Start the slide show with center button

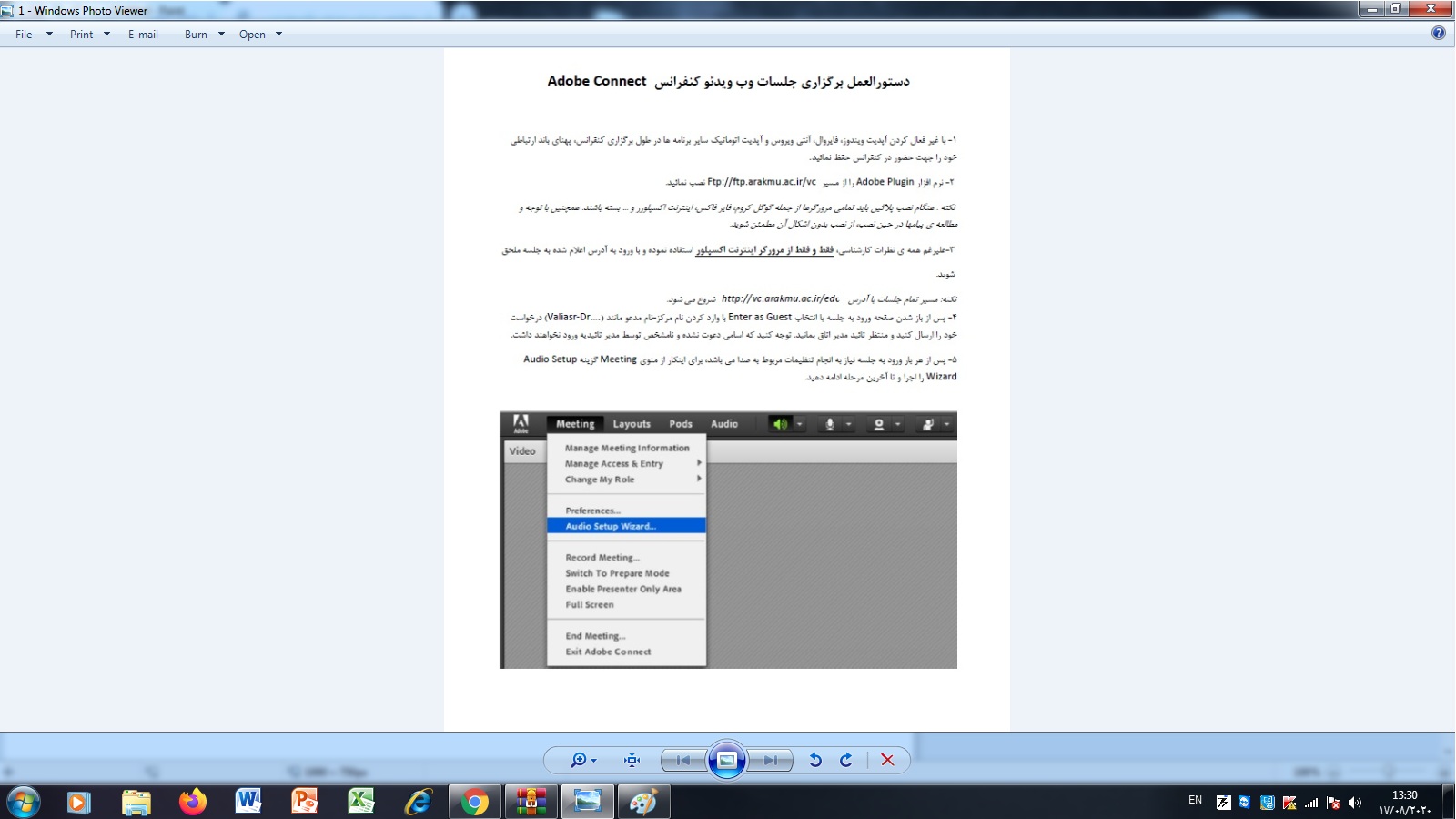tap(727, 760)
